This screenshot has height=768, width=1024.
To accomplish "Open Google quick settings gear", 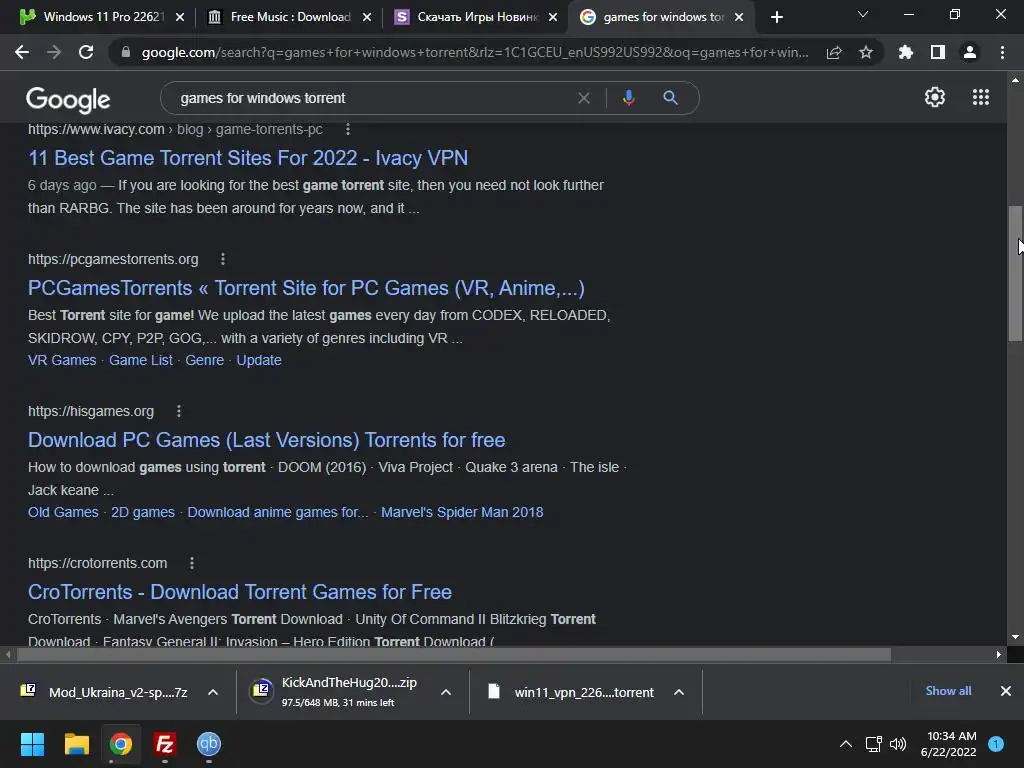I will 935,97.
